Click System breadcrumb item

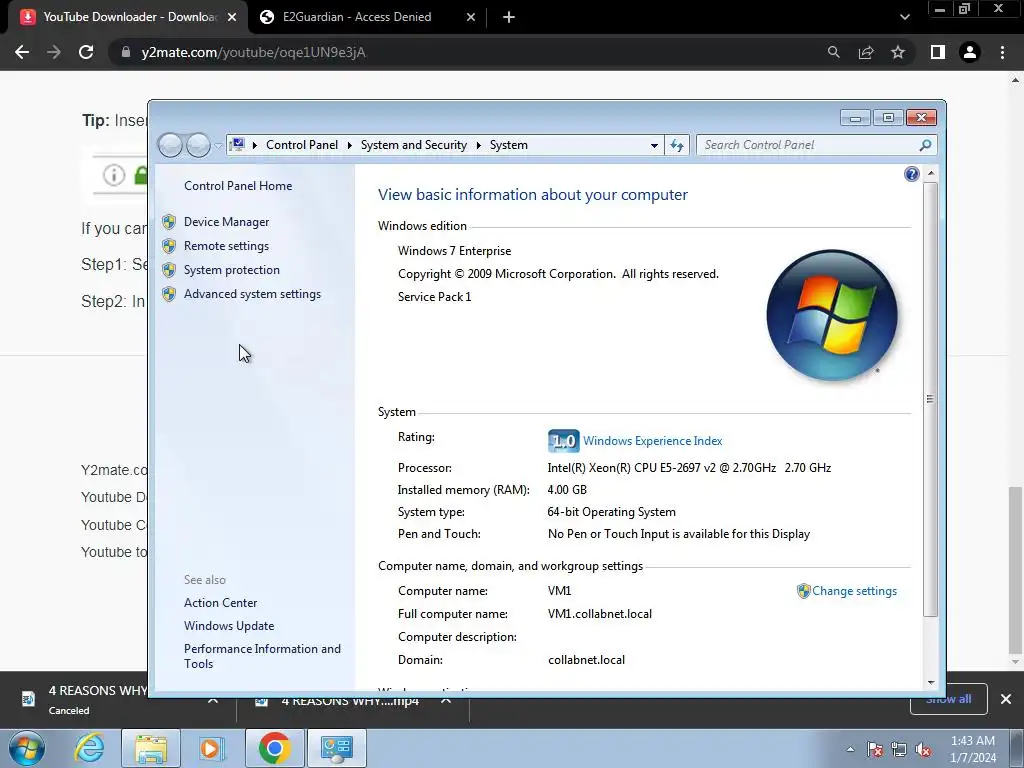pyautogui.click(x=509, y=145)
